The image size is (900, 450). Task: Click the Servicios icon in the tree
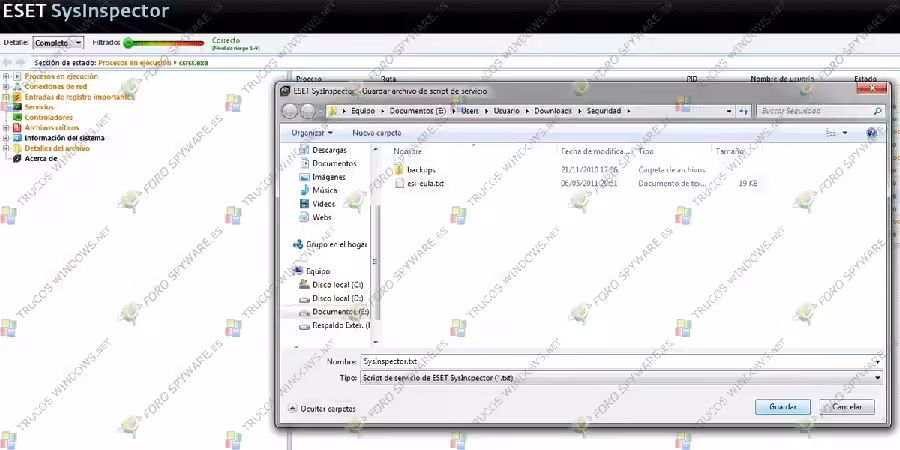(17, 107)
